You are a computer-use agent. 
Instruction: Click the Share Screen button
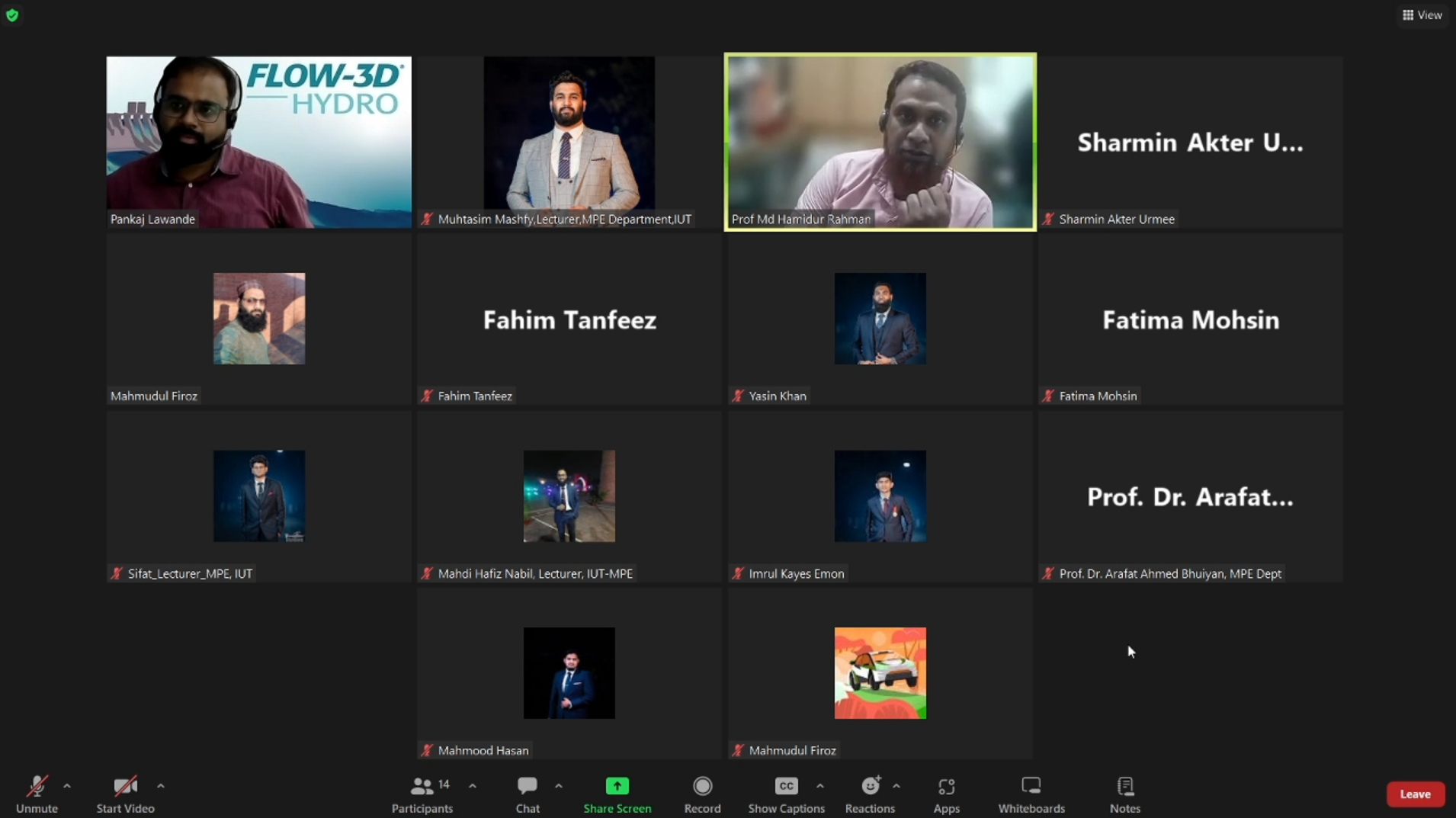click(617, 794)
